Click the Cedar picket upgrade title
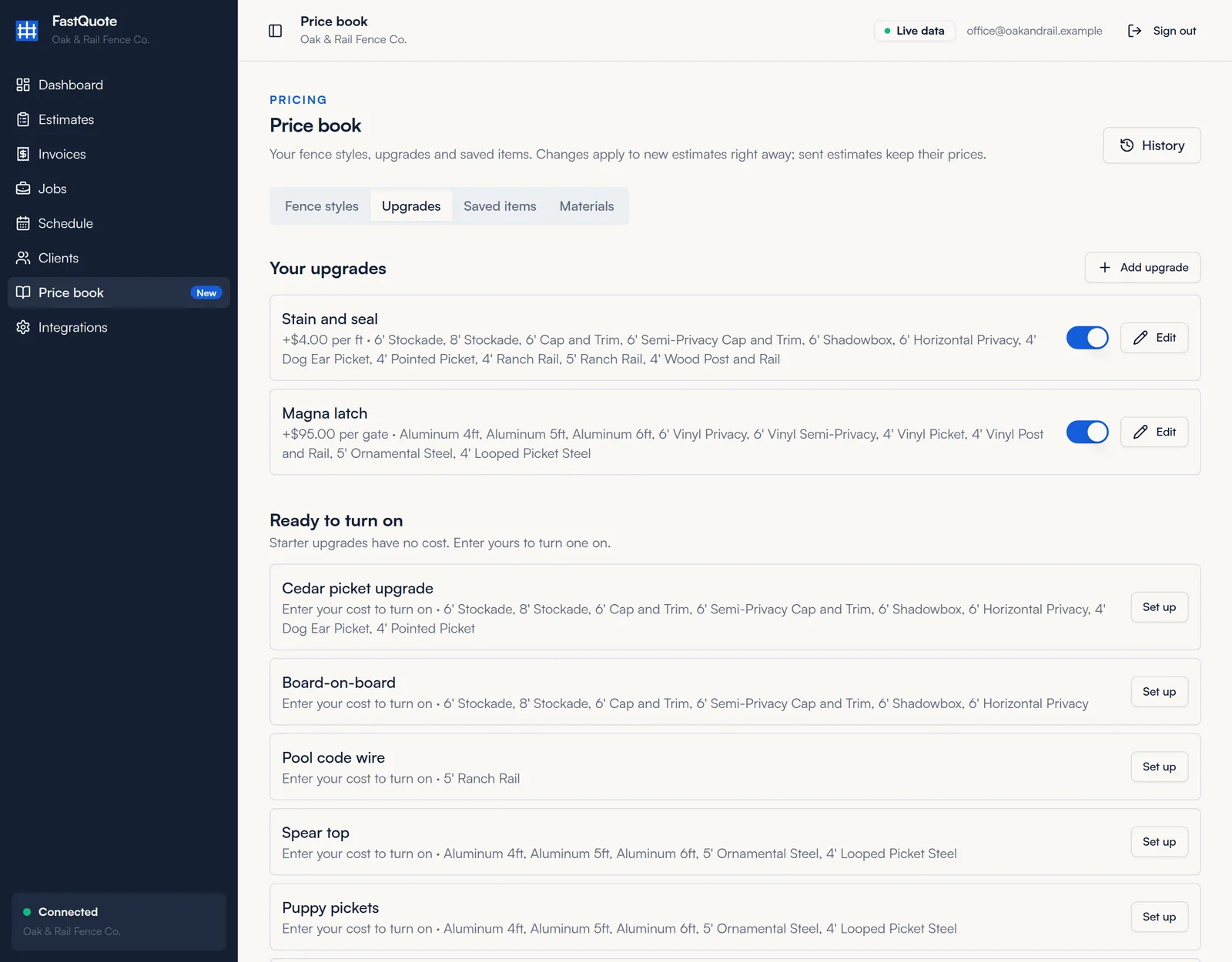The width and height of the screenshot is (1232, 962). pos(357,588)
